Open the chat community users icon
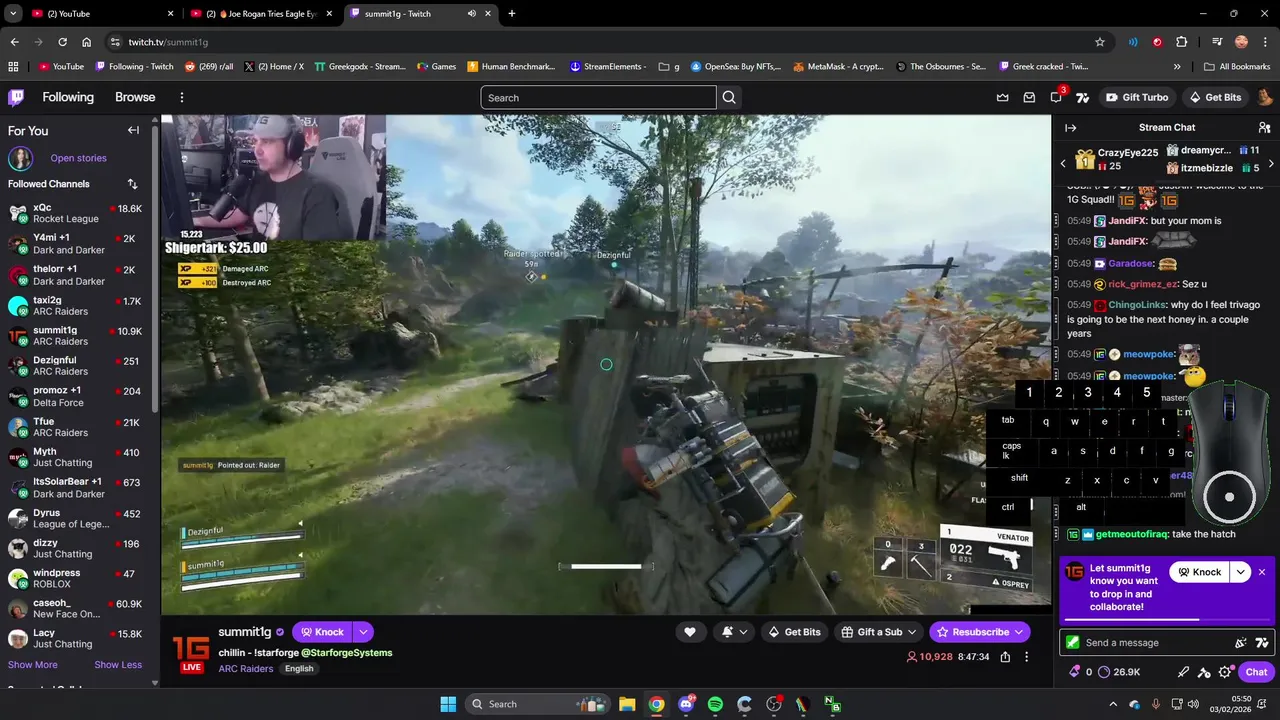The width and height of the screenshot is (1280, 720). pyautogui.click(x=1264, y=127)
